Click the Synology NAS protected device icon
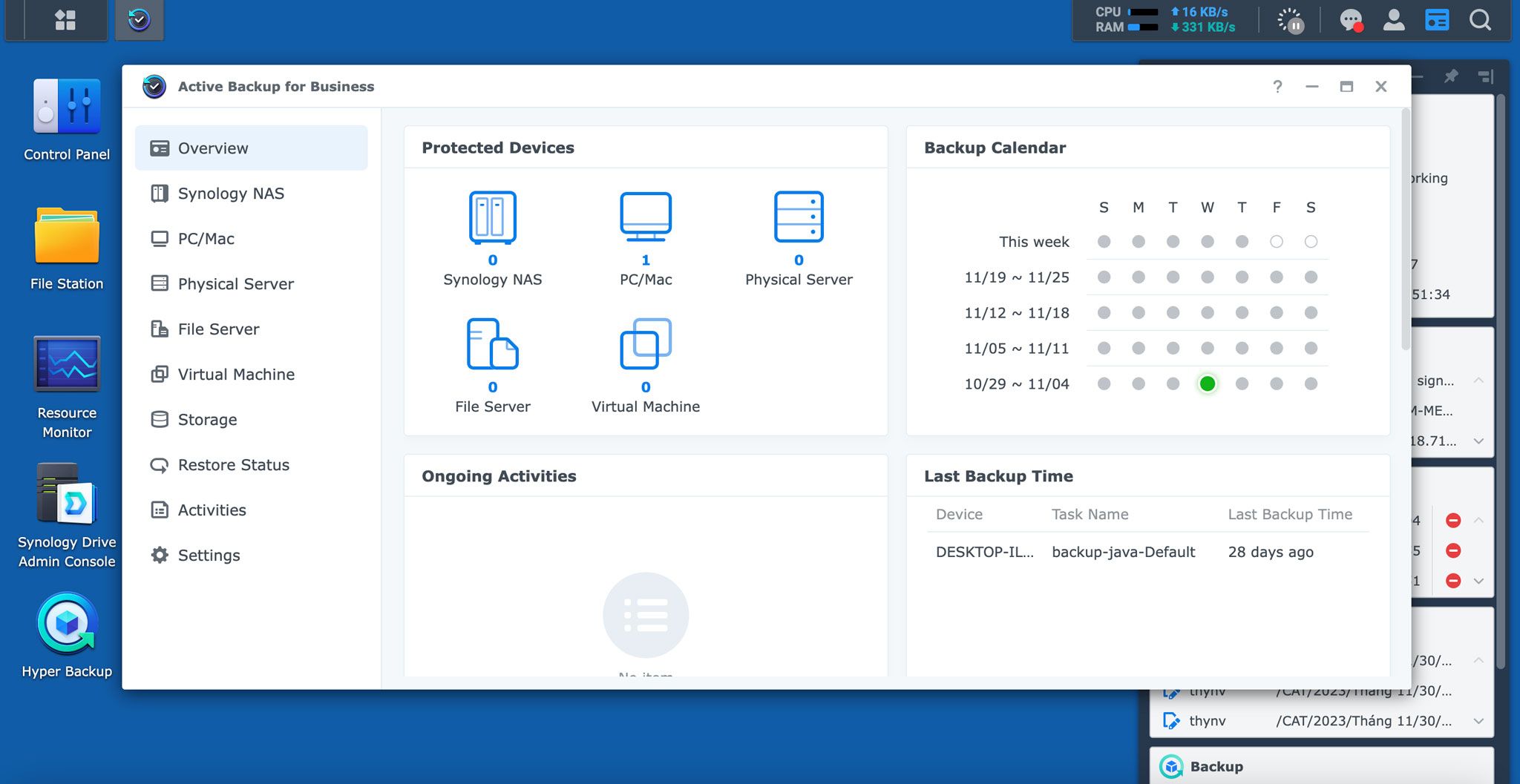 [493, 217]
